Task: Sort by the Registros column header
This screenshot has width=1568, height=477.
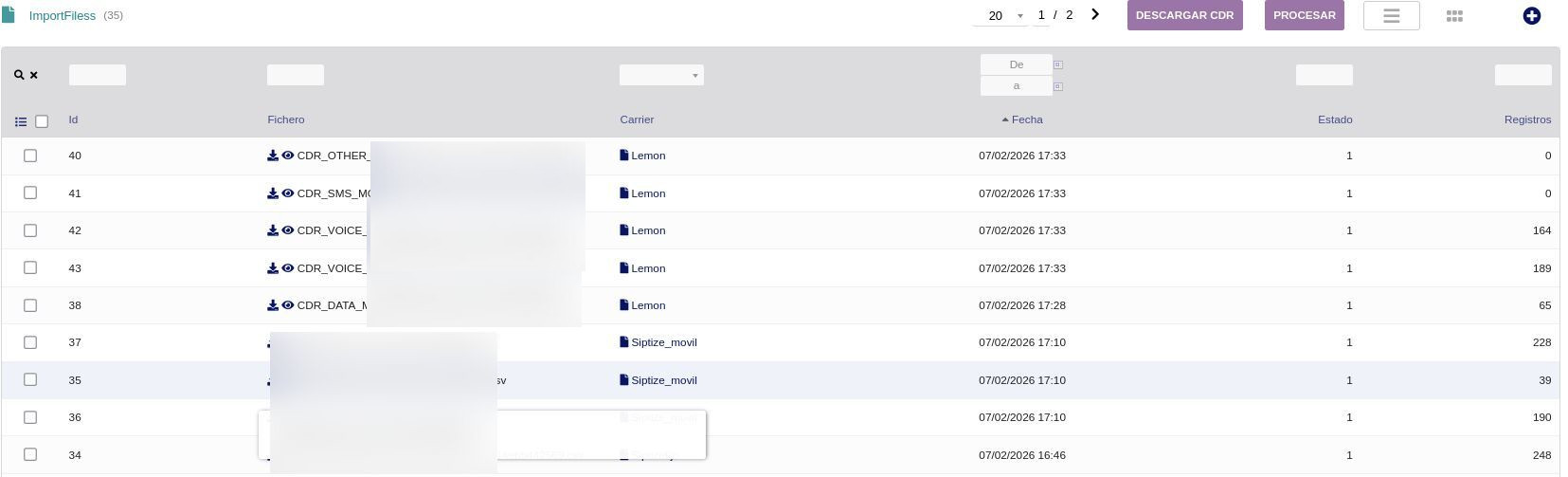Action: 1526,119
